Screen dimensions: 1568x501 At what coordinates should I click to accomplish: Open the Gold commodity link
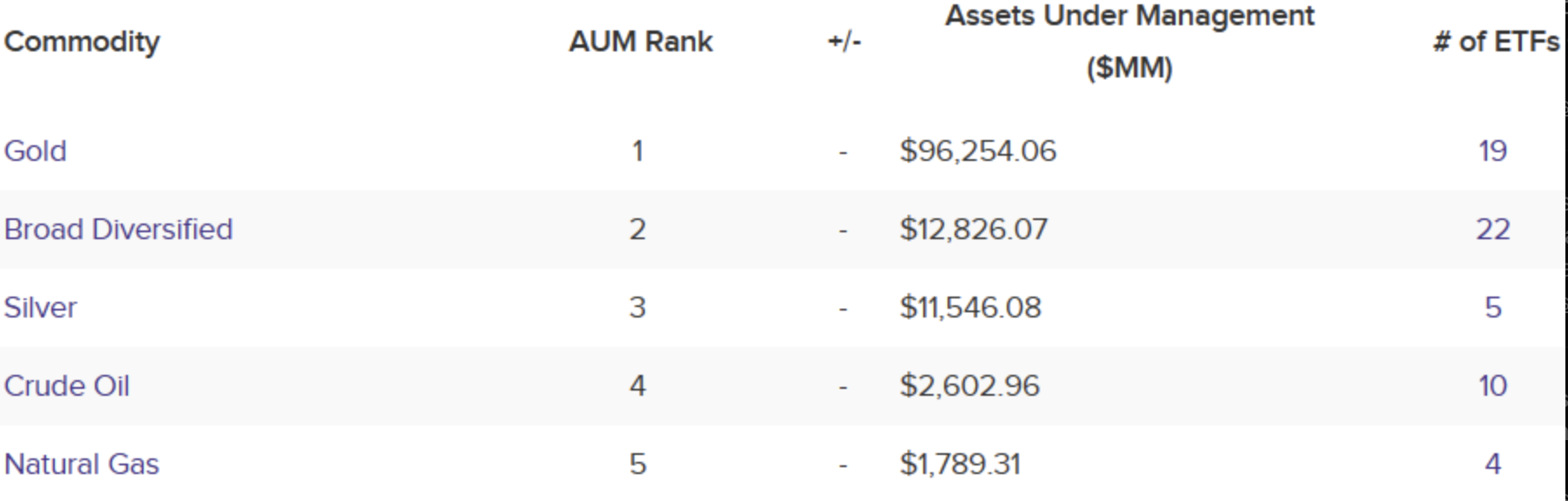pos(35,151)
